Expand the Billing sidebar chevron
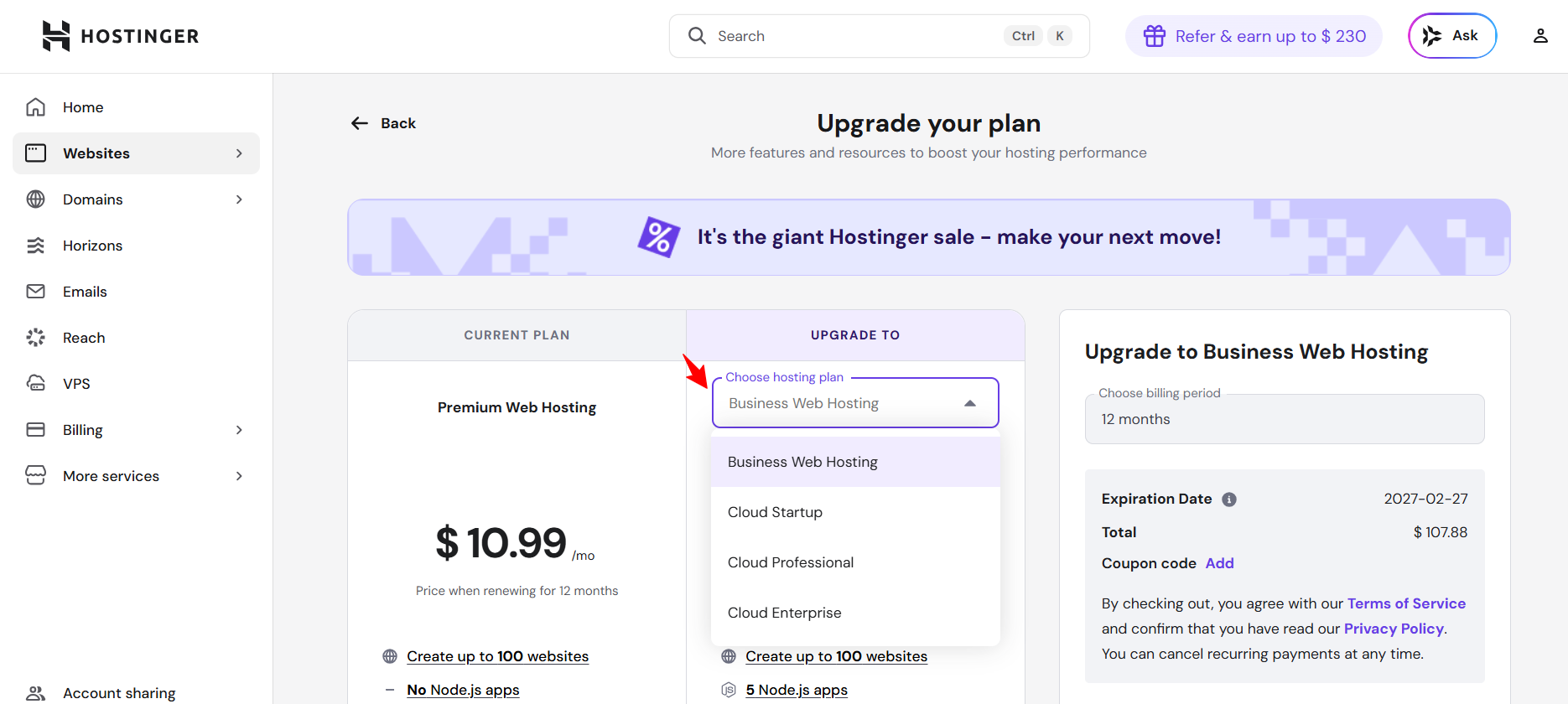The image size is (1568, 704). pos(239,430)
